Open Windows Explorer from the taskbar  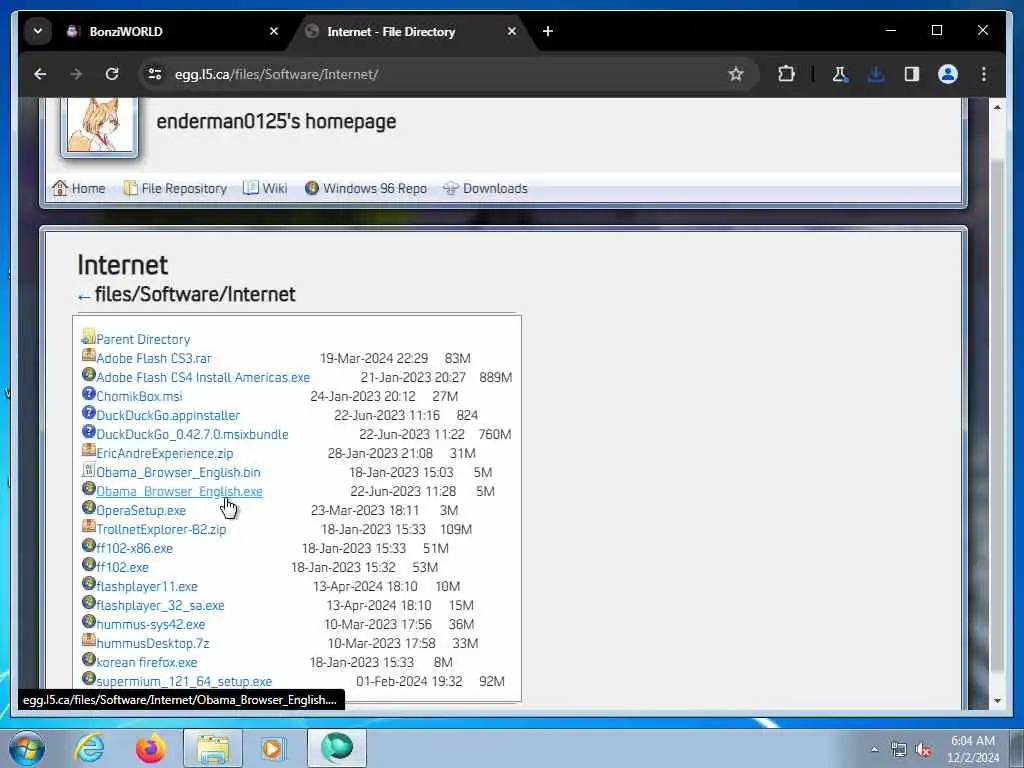213,748
